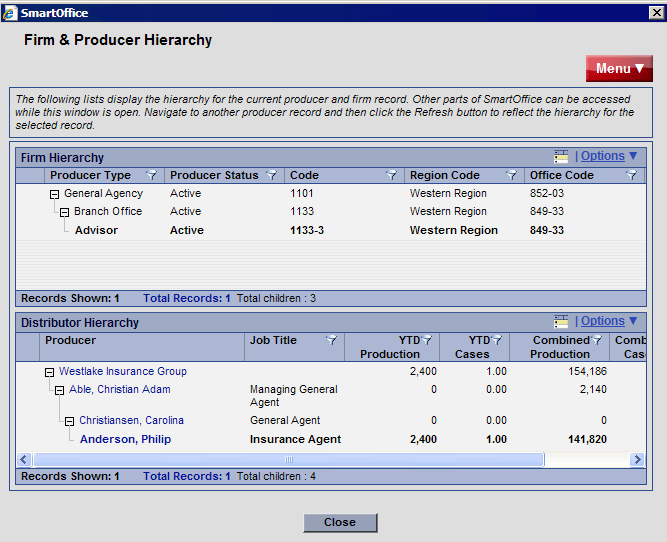
Task: Click layout icon in Distributor Hierarchy header
Action: [561, 322]
